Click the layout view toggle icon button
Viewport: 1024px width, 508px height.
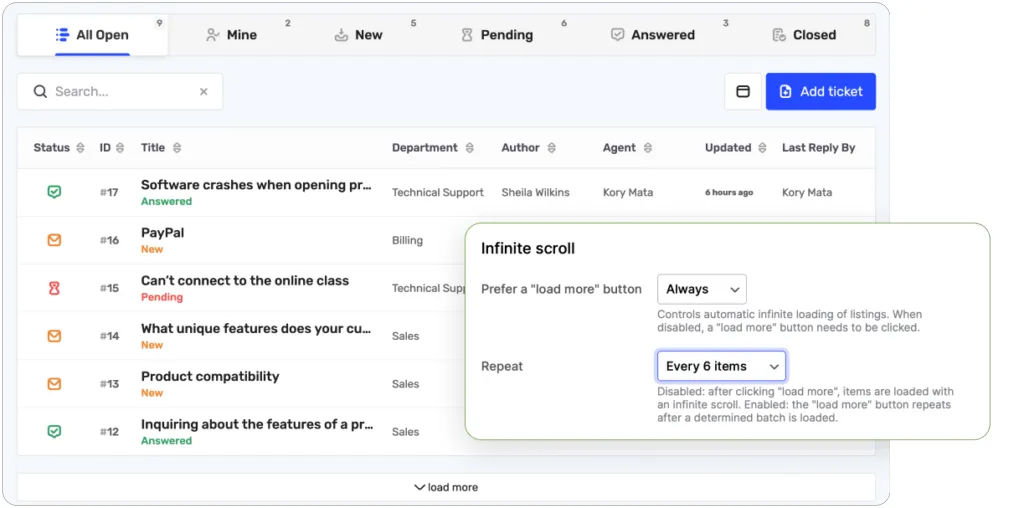pos(743,91)
